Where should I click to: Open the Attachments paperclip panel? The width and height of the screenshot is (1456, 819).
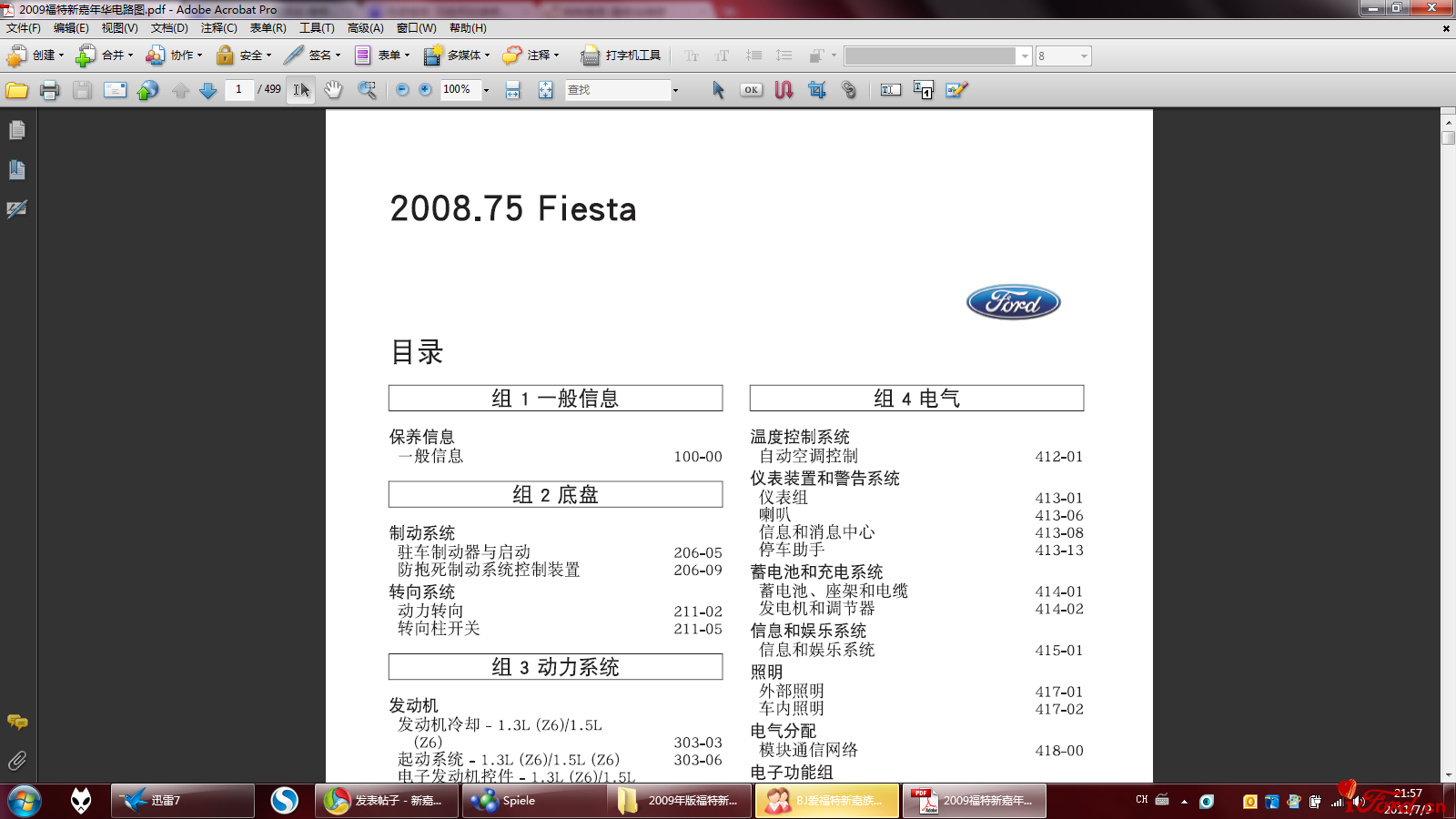[x=16, y=760]
